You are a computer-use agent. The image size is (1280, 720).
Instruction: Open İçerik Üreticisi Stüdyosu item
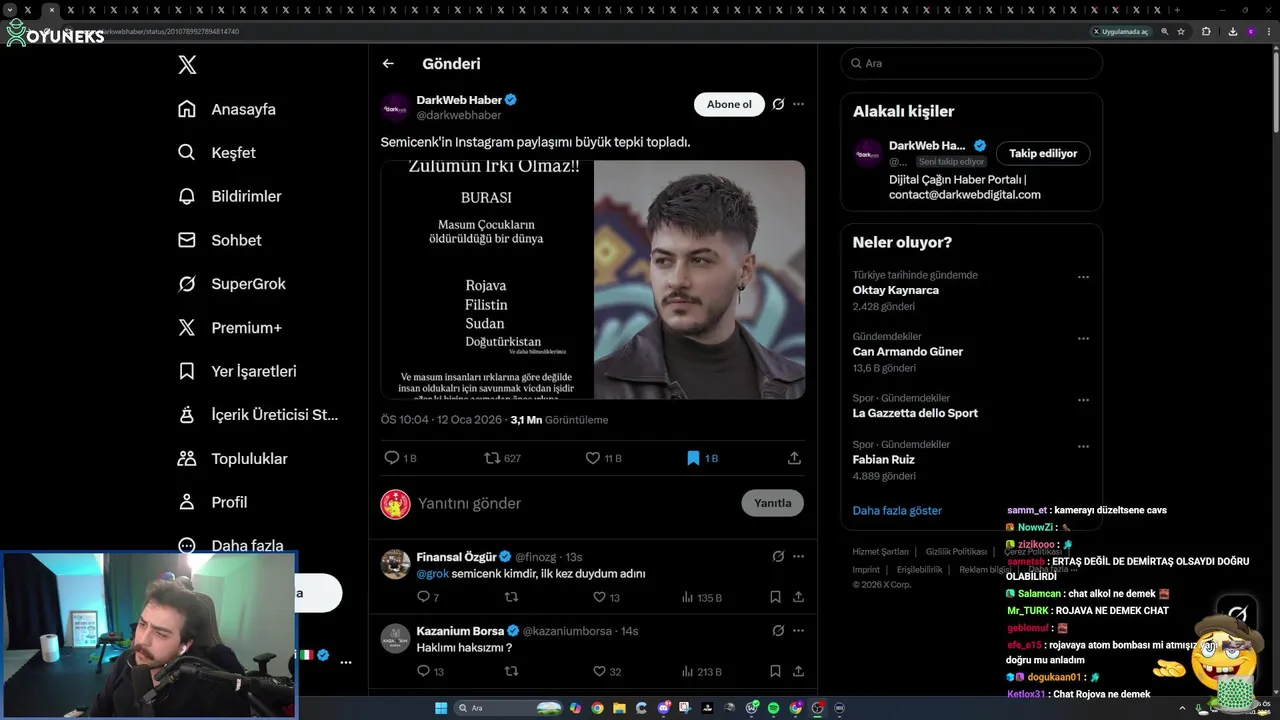pos(258,415)
